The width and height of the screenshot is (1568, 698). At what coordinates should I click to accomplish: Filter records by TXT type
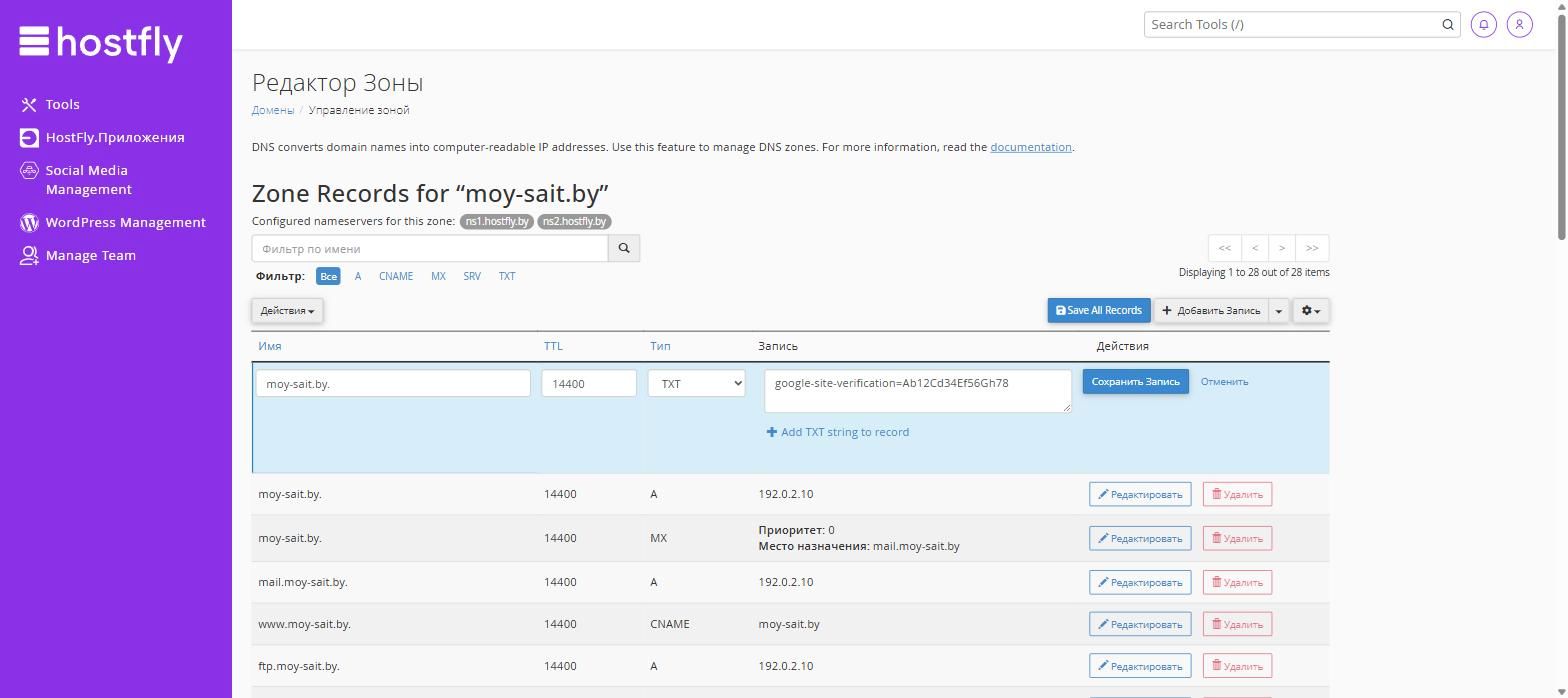coord(507,276)
